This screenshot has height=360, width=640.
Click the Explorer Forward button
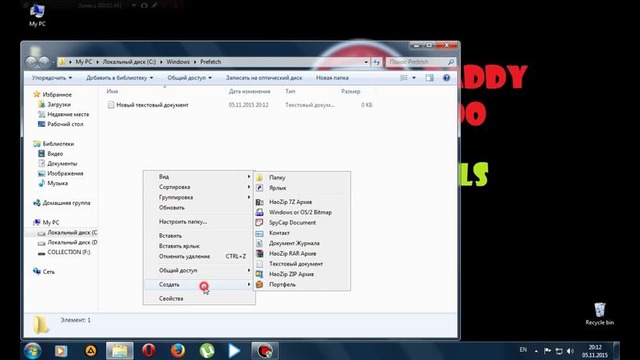[44, 62]
